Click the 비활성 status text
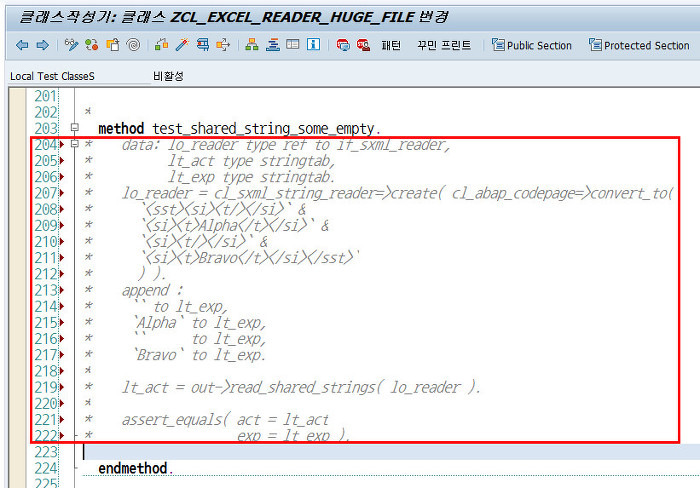 pos(168,76)
